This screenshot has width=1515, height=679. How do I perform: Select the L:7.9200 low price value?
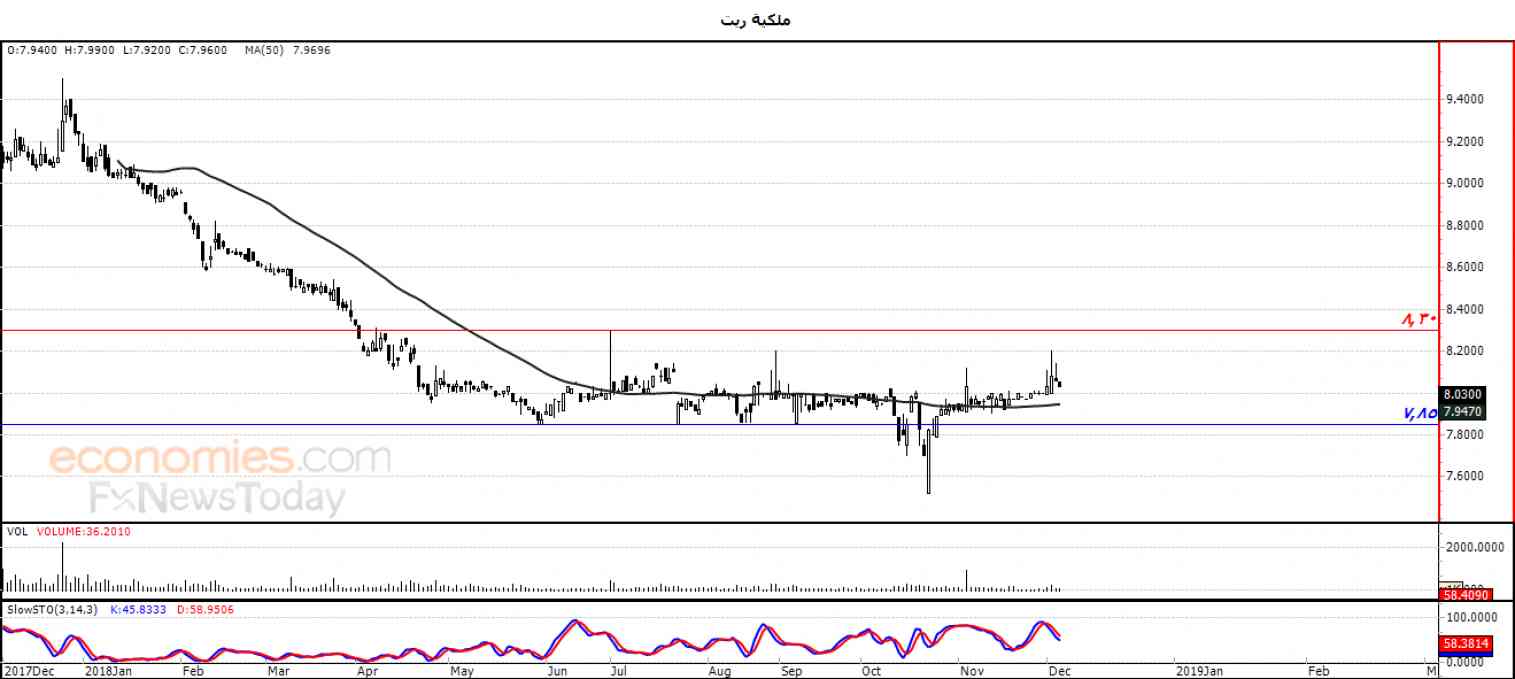[x=147, y=49]
